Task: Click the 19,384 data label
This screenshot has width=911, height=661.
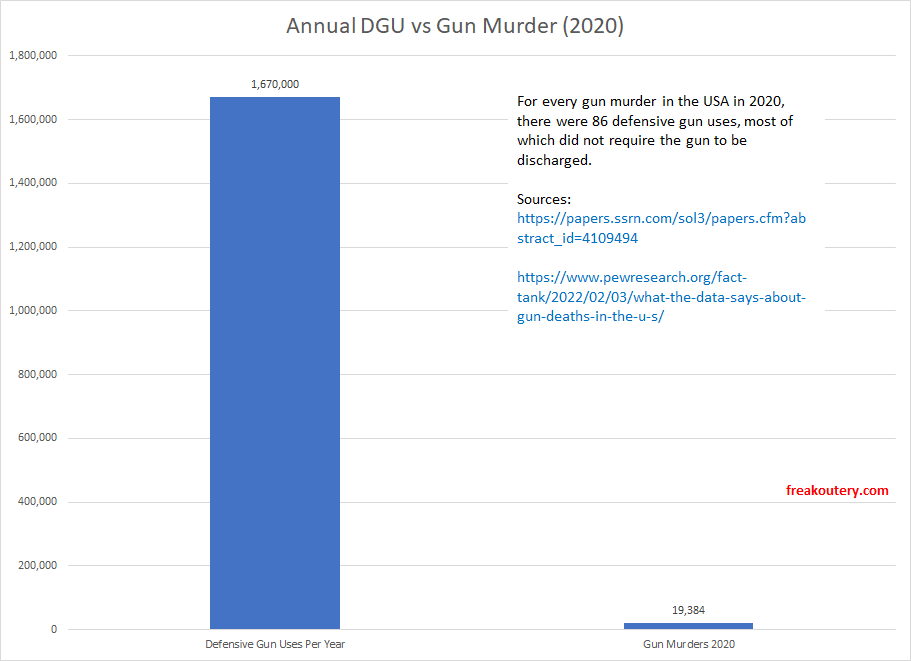Action: click(688, 610)
